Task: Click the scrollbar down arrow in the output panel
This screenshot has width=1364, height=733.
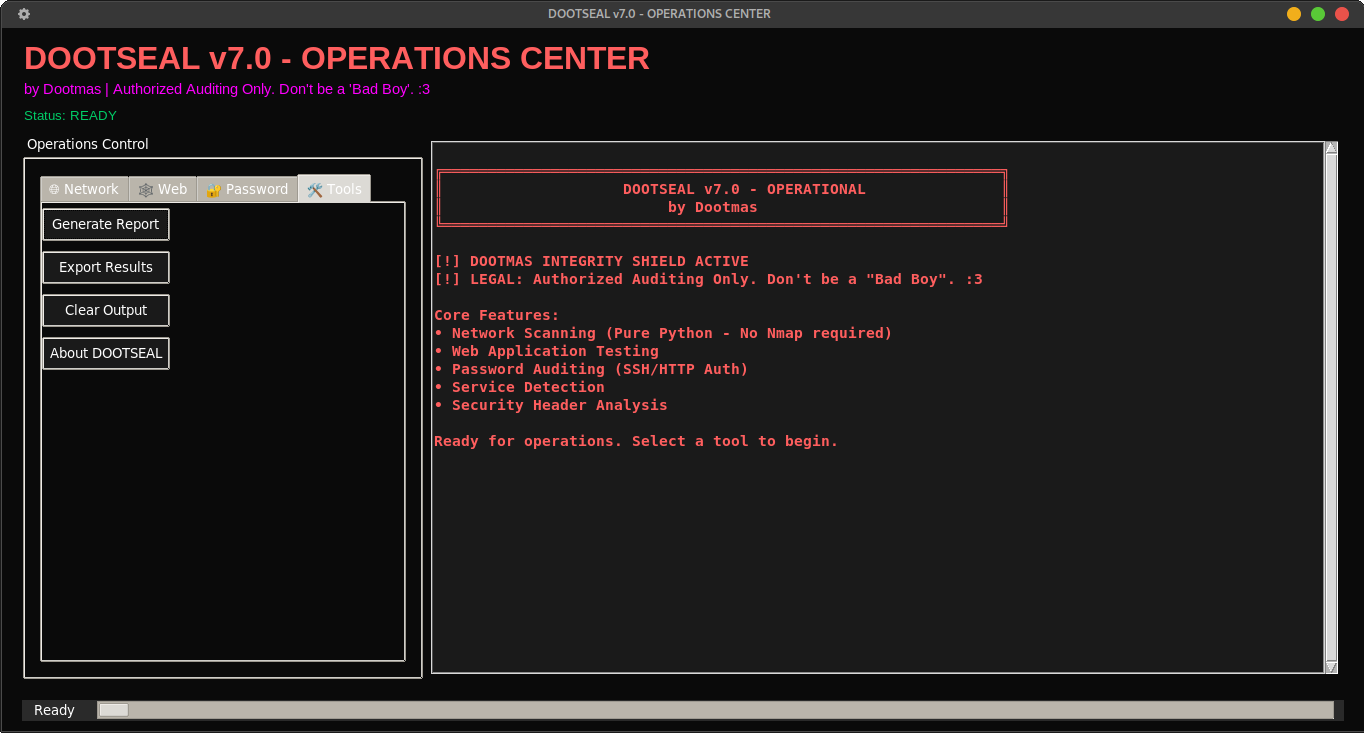Action: (x=1331, y=666)
